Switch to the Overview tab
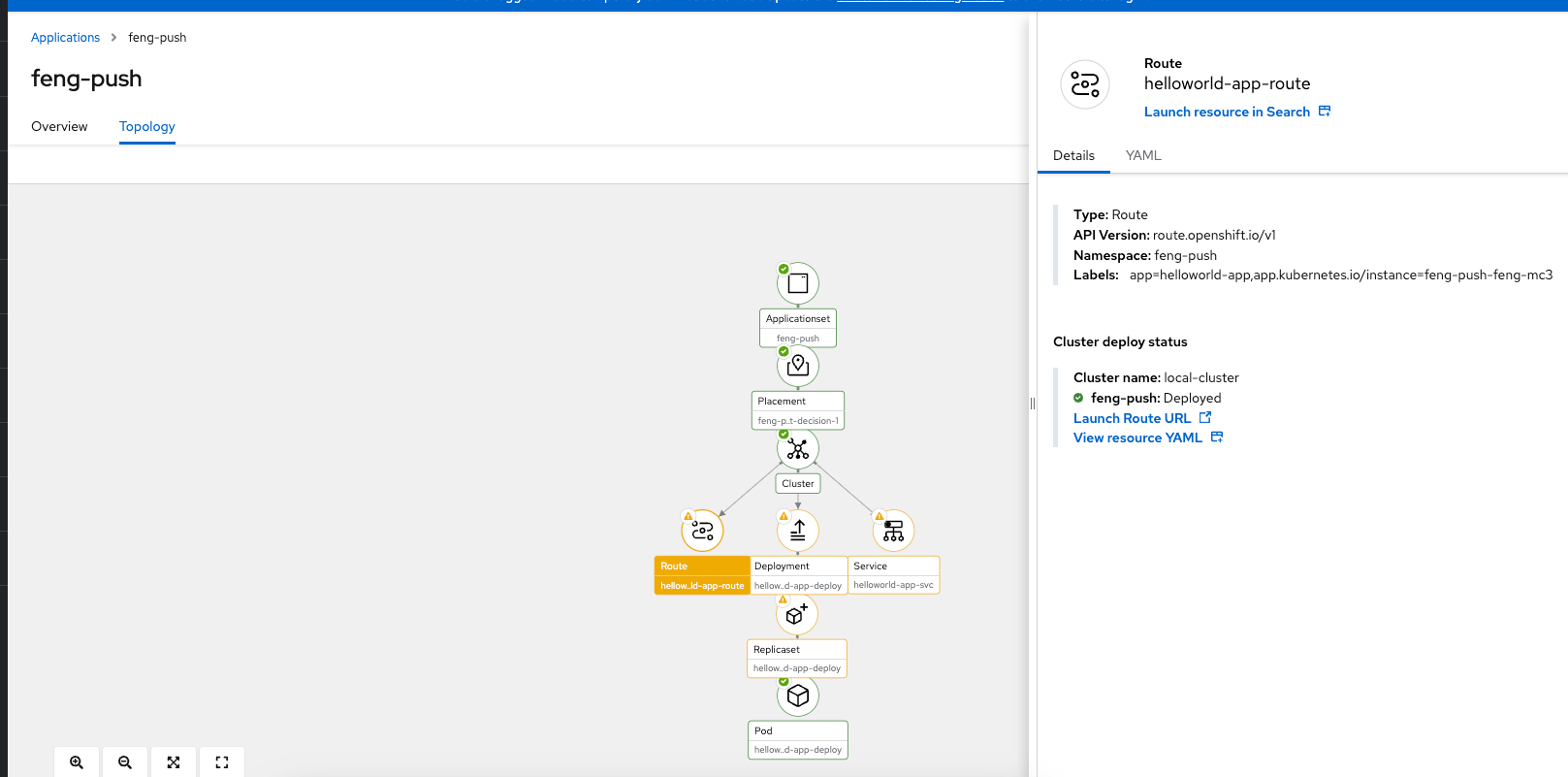The image size is (1568, 777). click(59, 127)
